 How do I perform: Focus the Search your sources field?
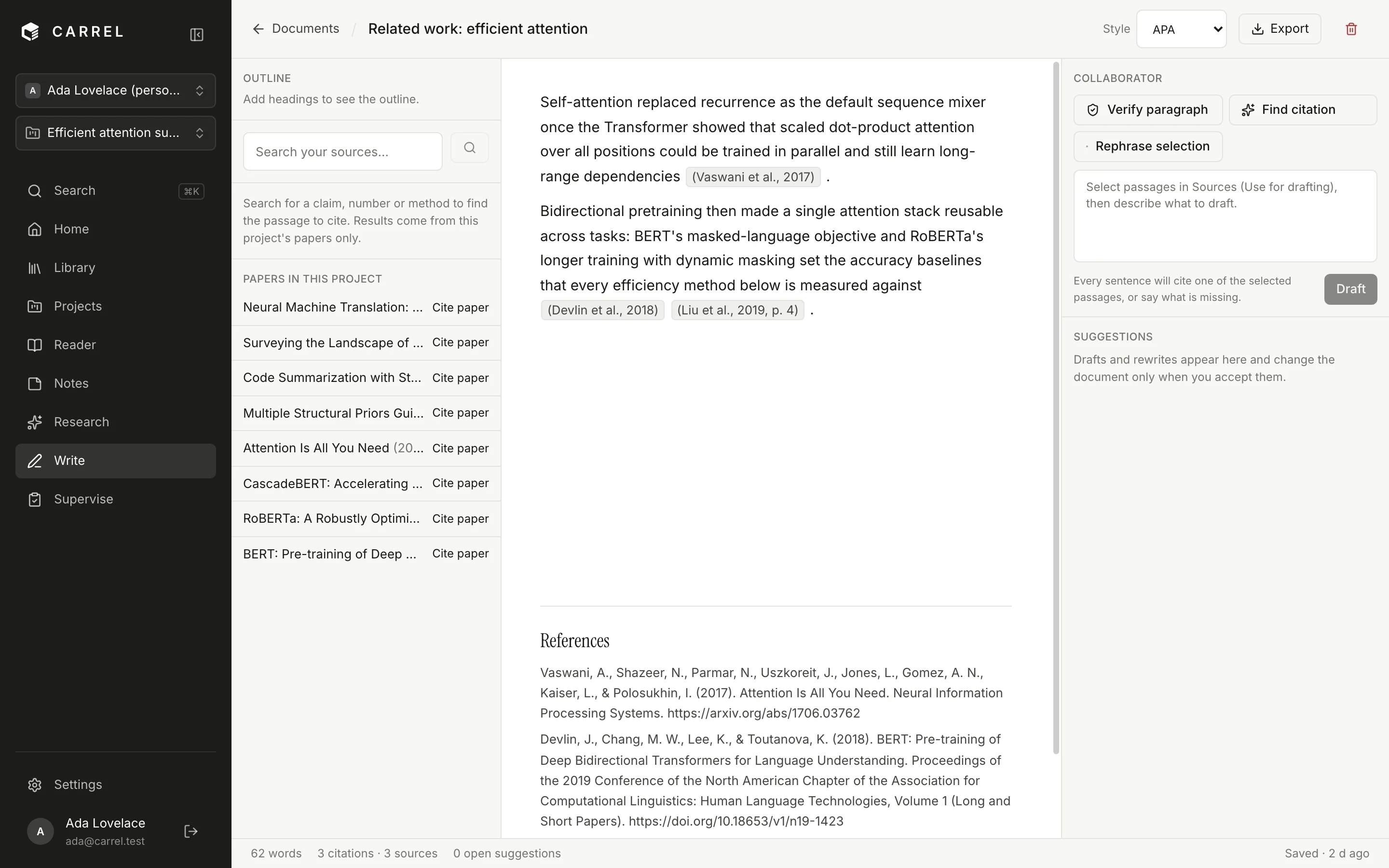[x=342, y=151]
